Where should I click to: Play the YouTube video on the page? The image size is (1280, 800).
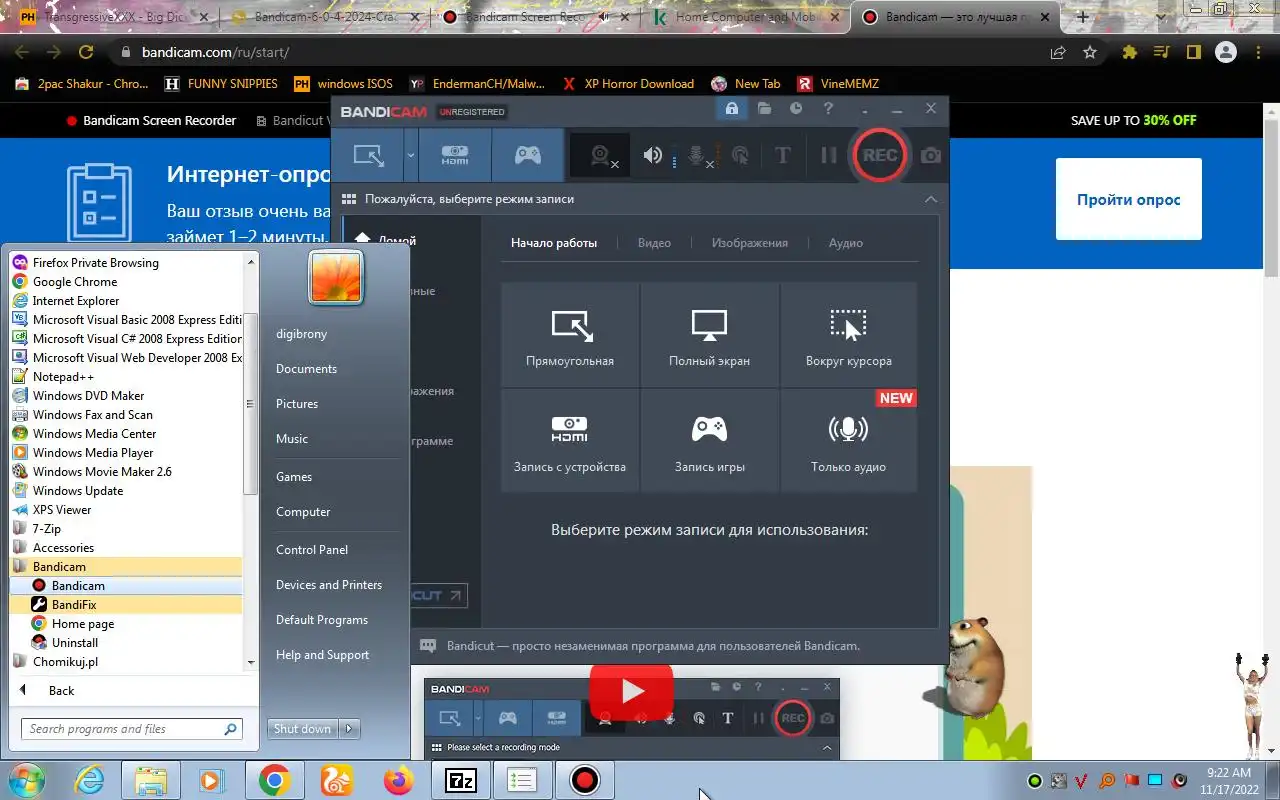pos(631,690)
